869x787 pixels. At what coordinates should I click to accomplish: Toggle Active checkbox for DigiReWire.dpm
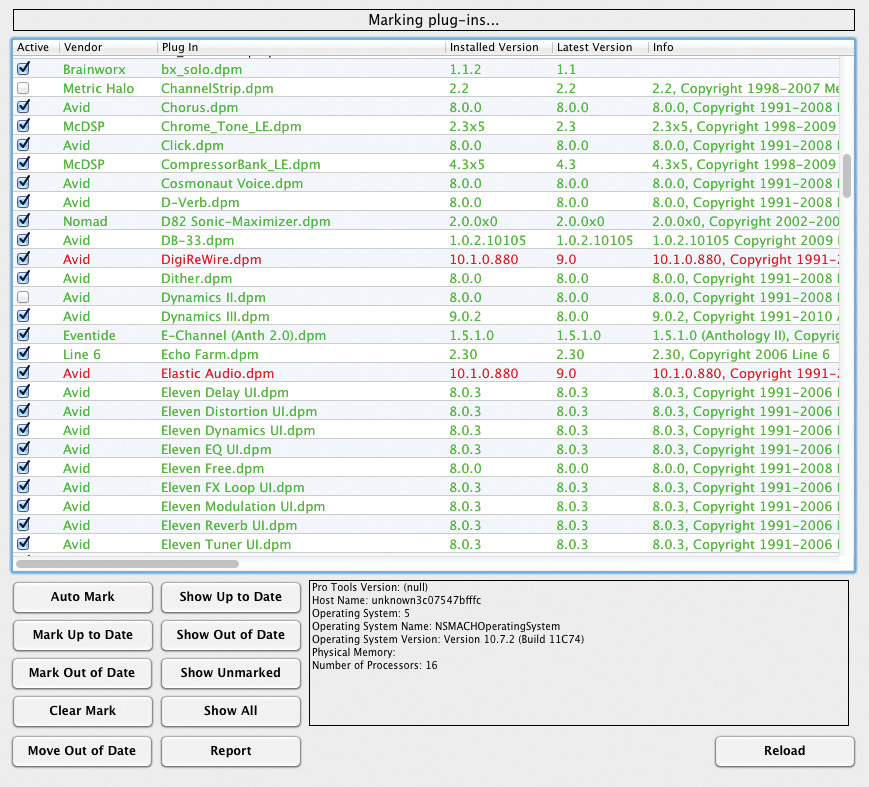pyautogui.click(x=23, y=259)
